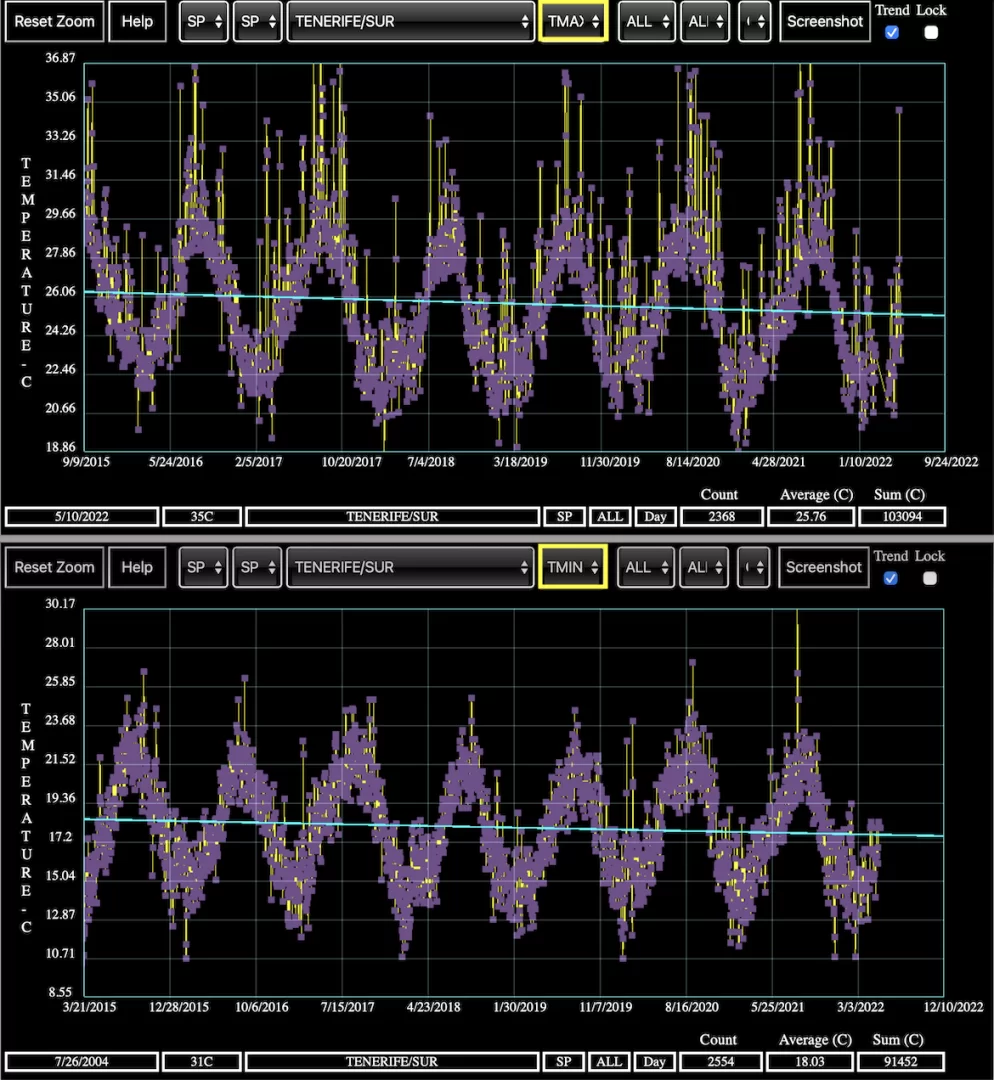Click the 9/24/2022 x-axis date label
This screenshot has height=1080, width=994.
point(951,461)
